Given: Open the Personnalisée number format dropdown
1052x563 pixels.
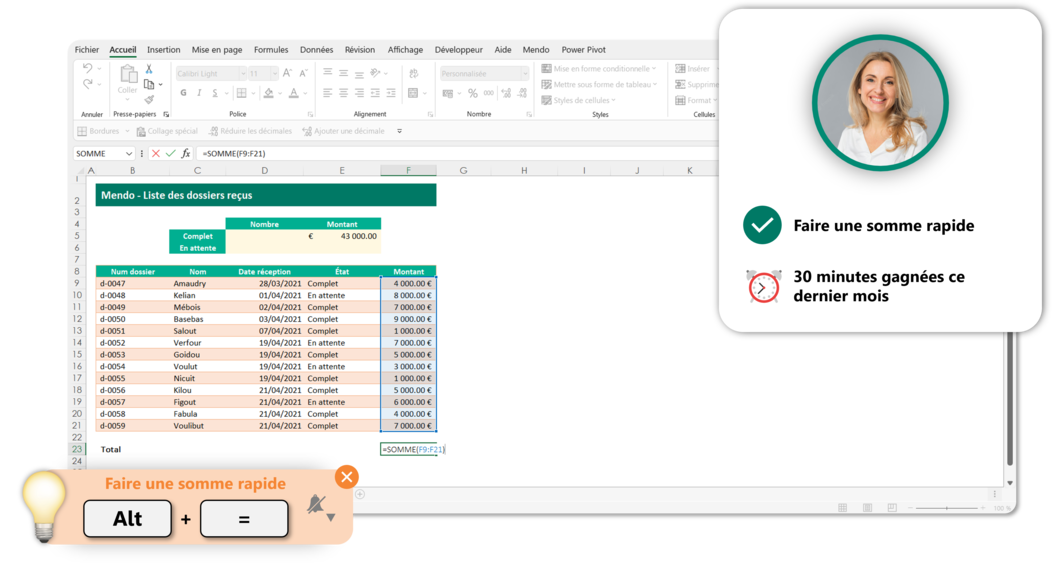Looking at the screenshot, I should [525, 73].
